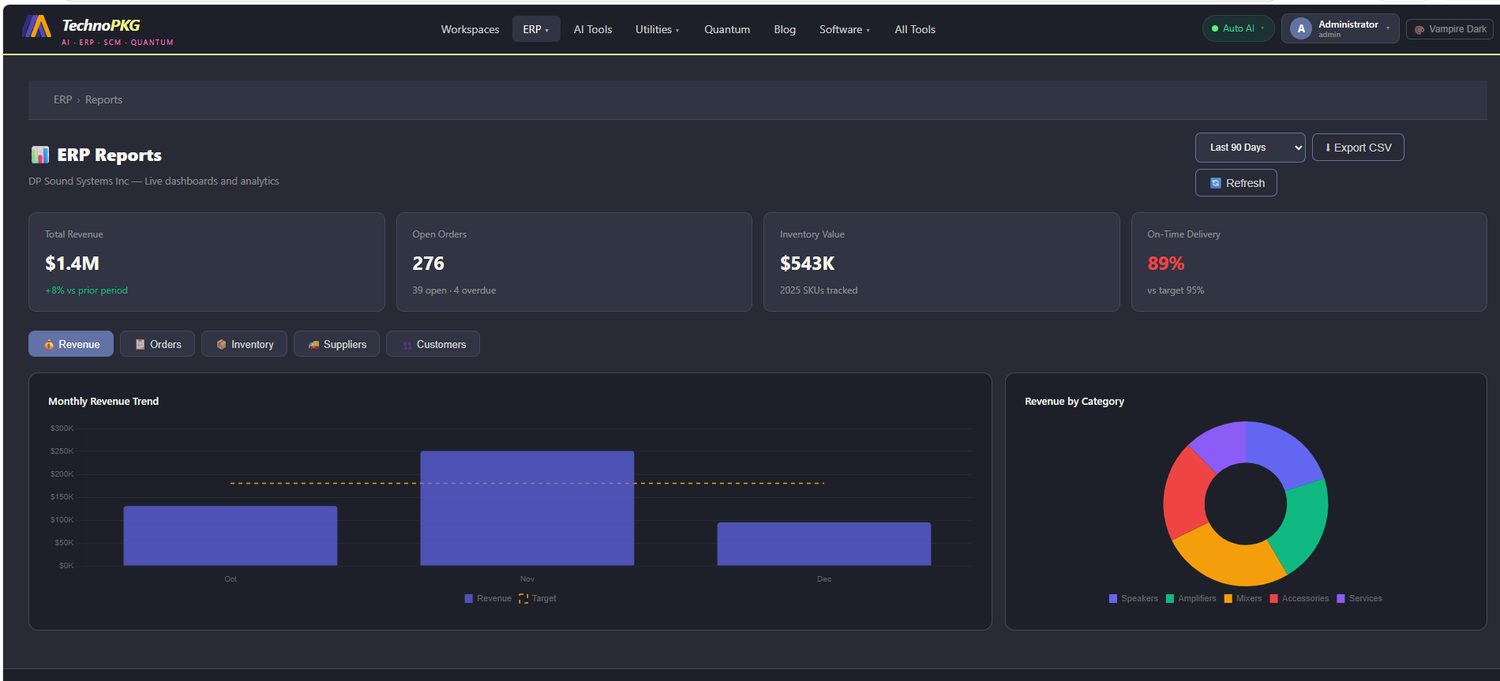Toggle Accessories legend in category chart
1500x681 pixels.
click(x=1299, y=598)
